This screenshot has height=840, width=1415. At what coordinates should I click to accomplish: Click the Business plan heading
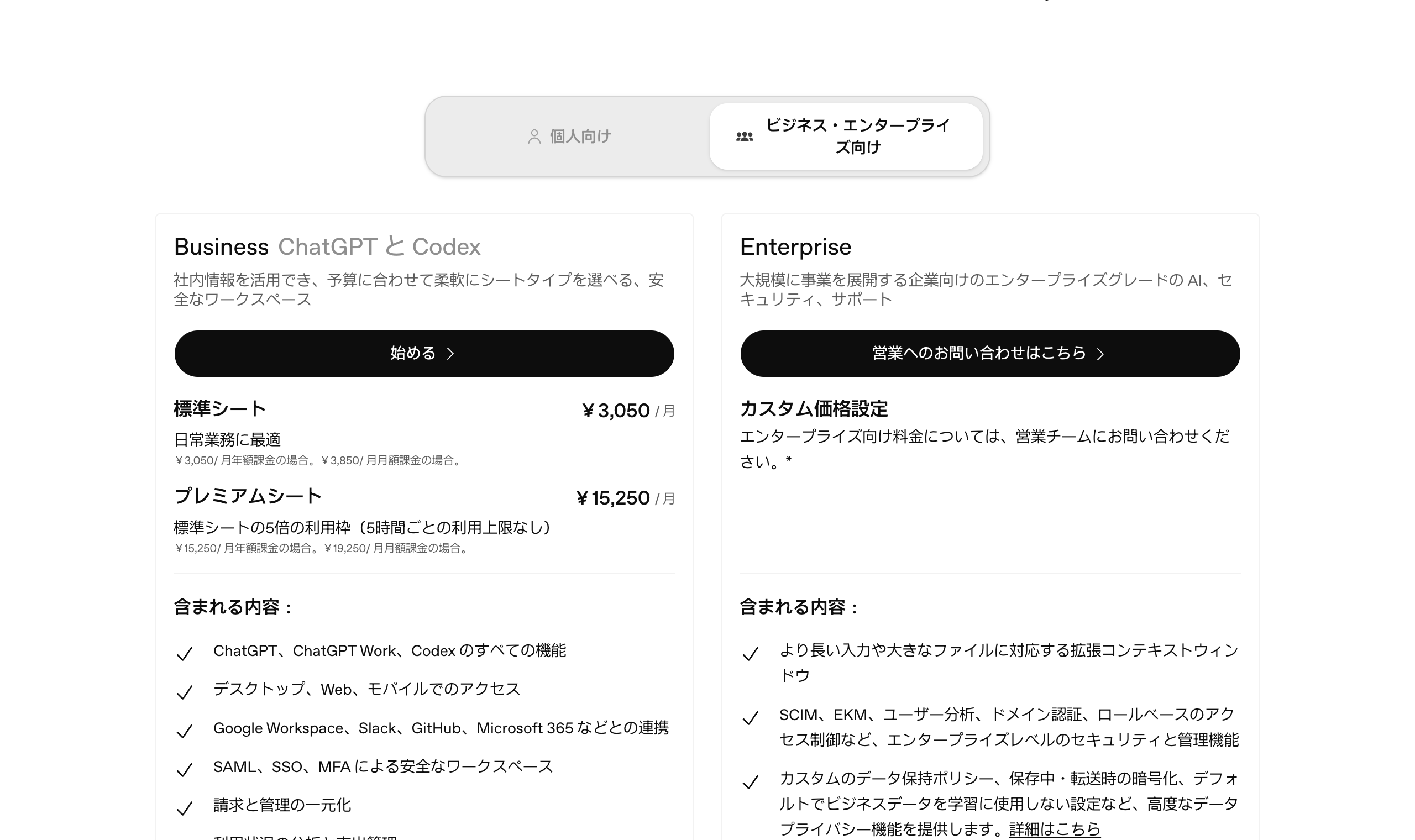pyautogui.click(x=221, y=247)
